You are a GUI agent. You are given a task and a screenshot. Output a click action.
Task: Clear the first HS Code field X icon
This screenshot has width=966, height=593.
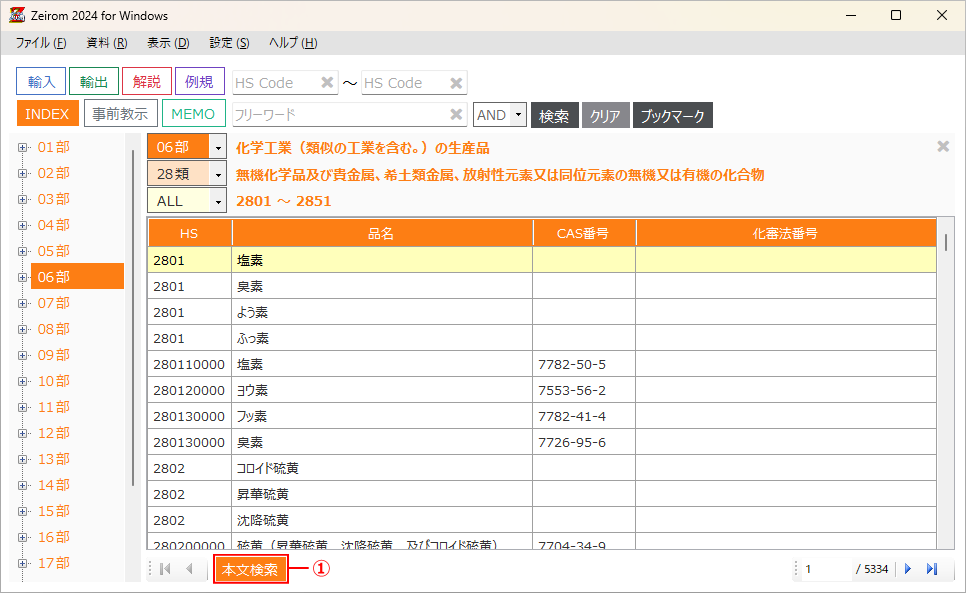click(327, 83)
